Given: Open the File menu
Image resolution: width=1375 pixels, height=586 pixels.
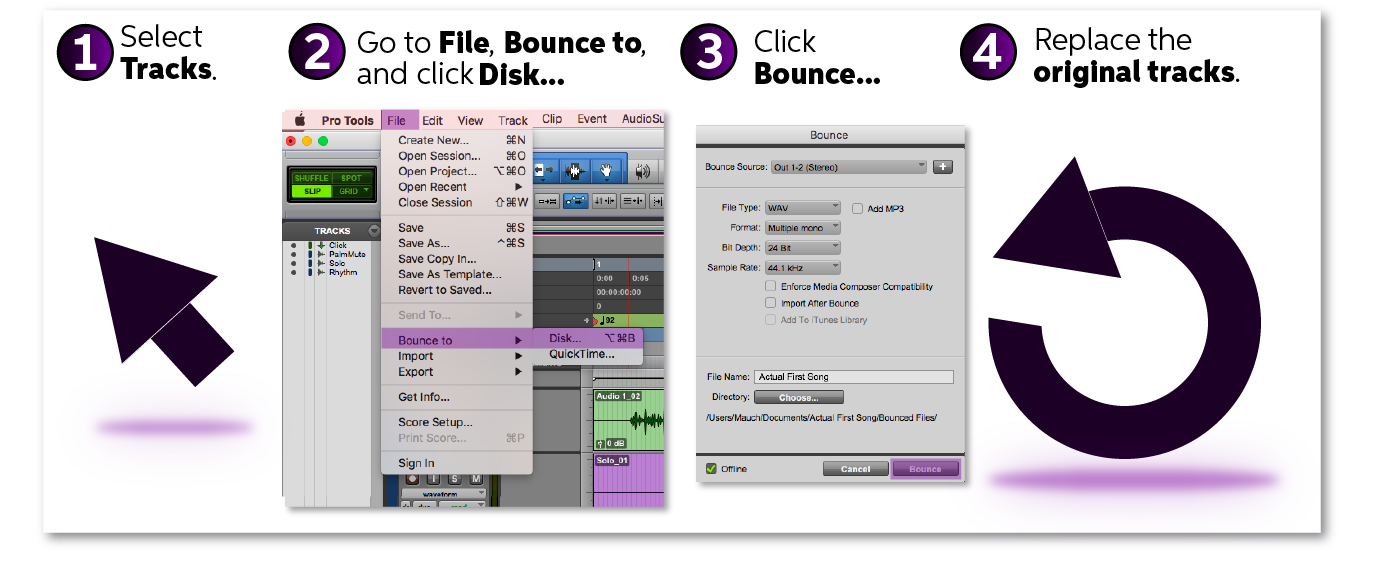Looking at the screenshot, I should [397, 120].
